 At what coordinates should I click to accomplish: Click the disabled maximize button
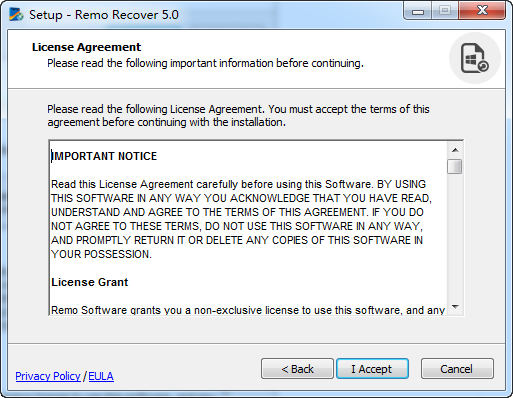[x=445, y=11]
